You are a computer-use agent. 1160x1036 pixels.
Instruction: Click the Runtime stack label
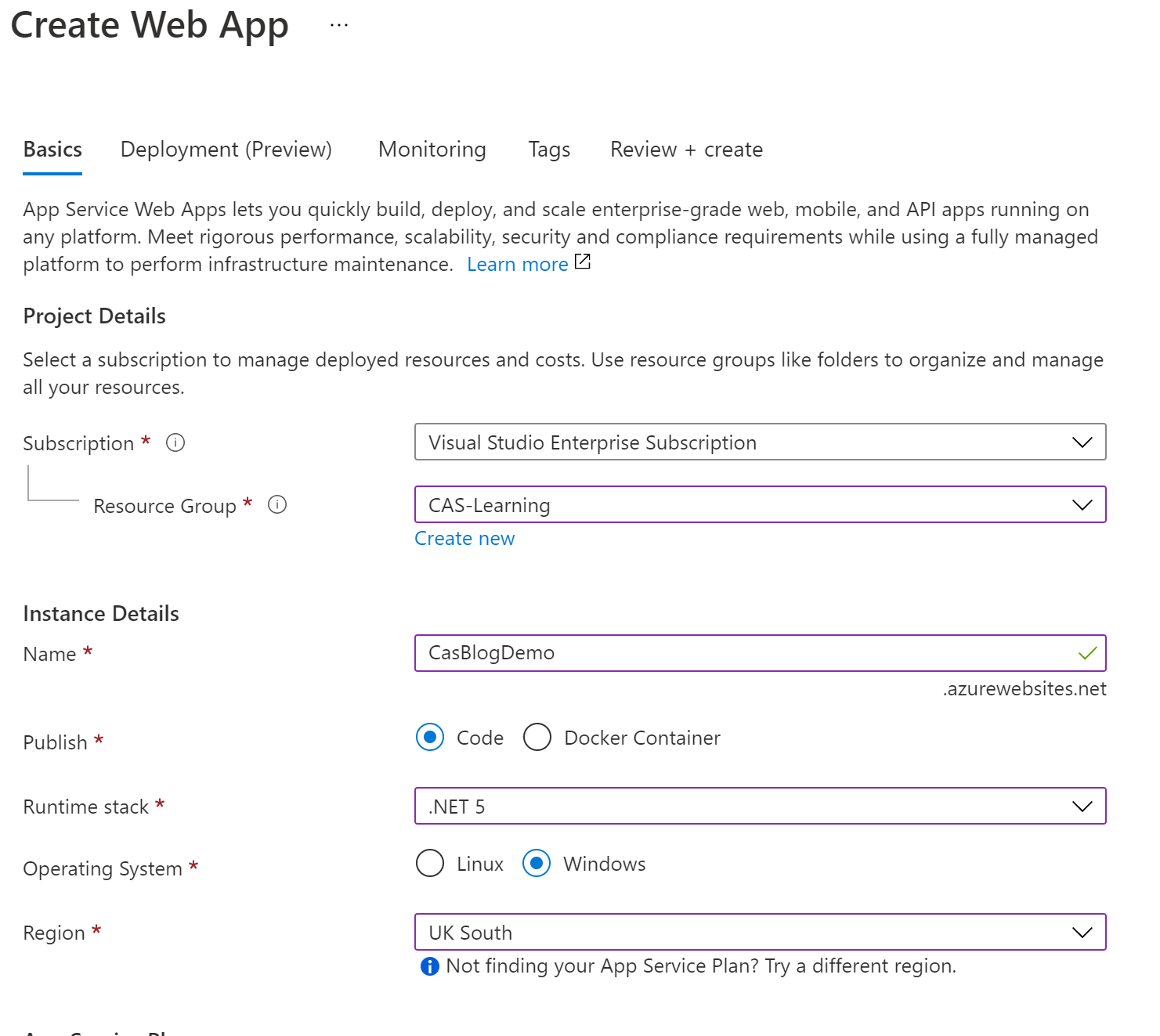click(86, 807)
